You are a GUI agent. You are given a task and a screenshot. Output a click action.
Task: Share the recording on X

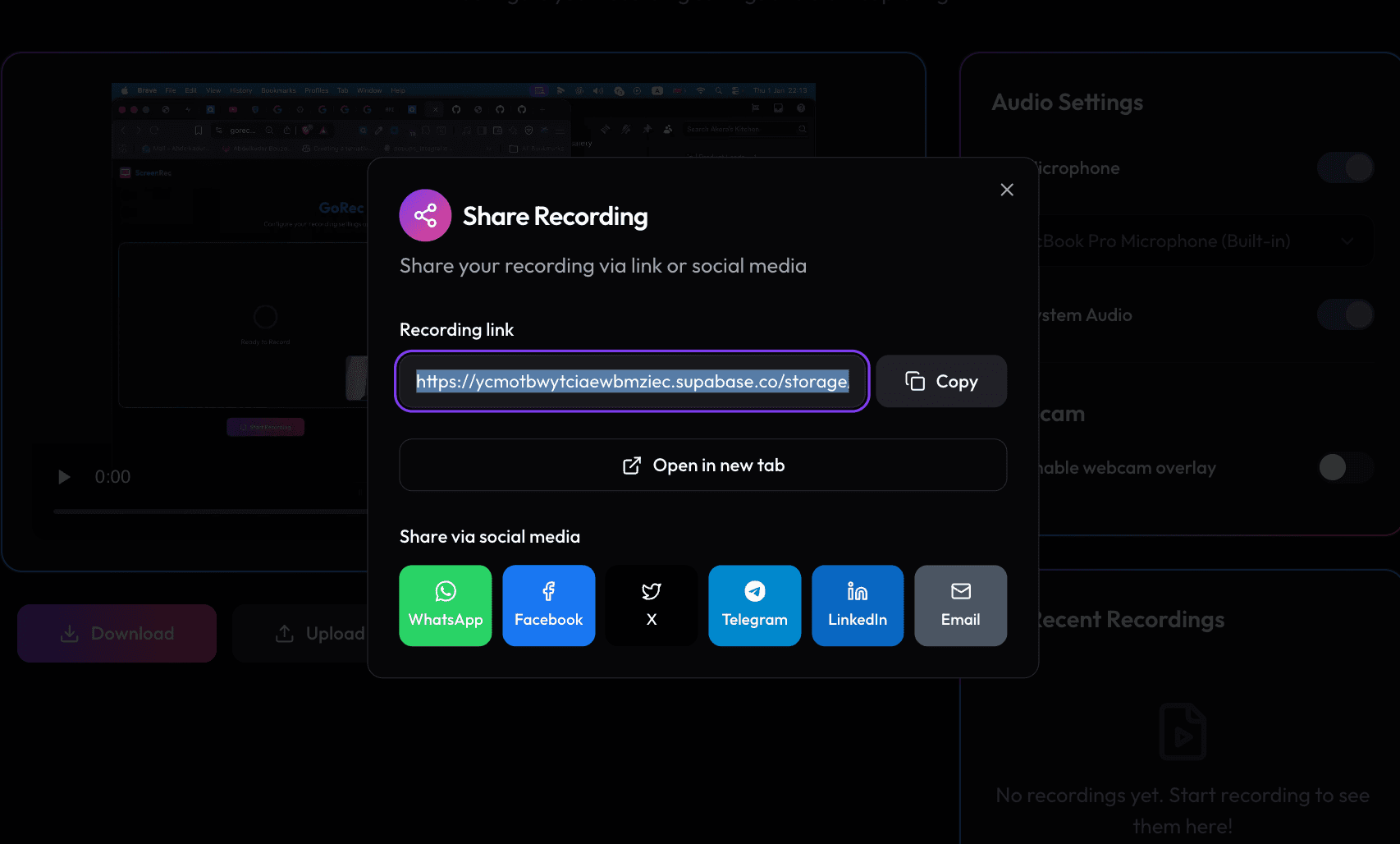[652, 605]
